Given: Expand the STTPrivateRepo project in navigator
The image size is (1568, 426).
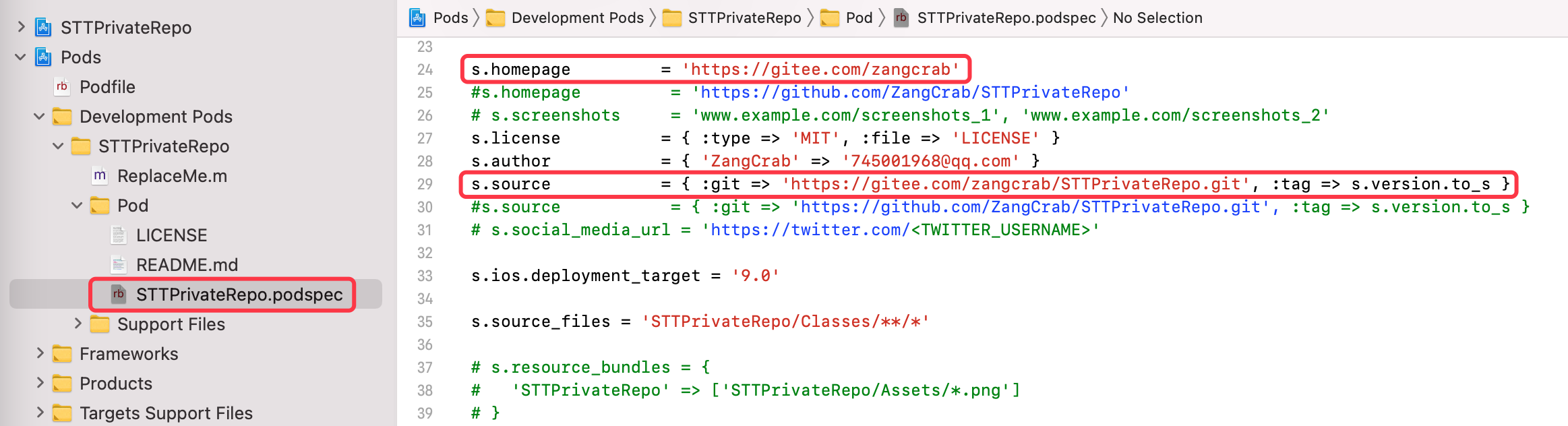Looking at the screenshot, I should point(20,27).
